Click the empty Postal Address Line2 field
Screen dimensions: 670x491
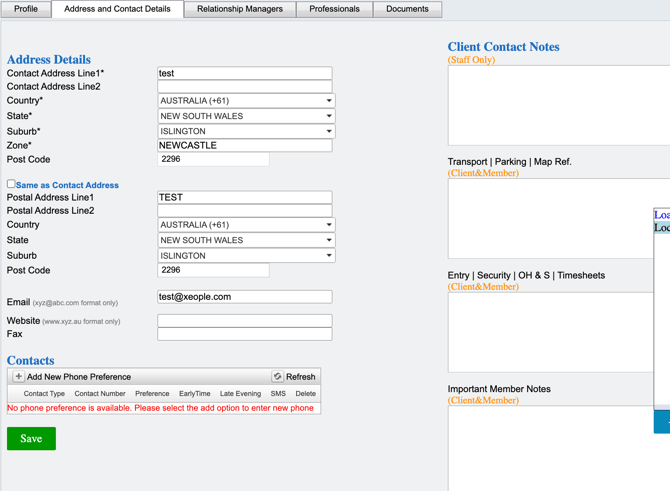tap(245, 211)
